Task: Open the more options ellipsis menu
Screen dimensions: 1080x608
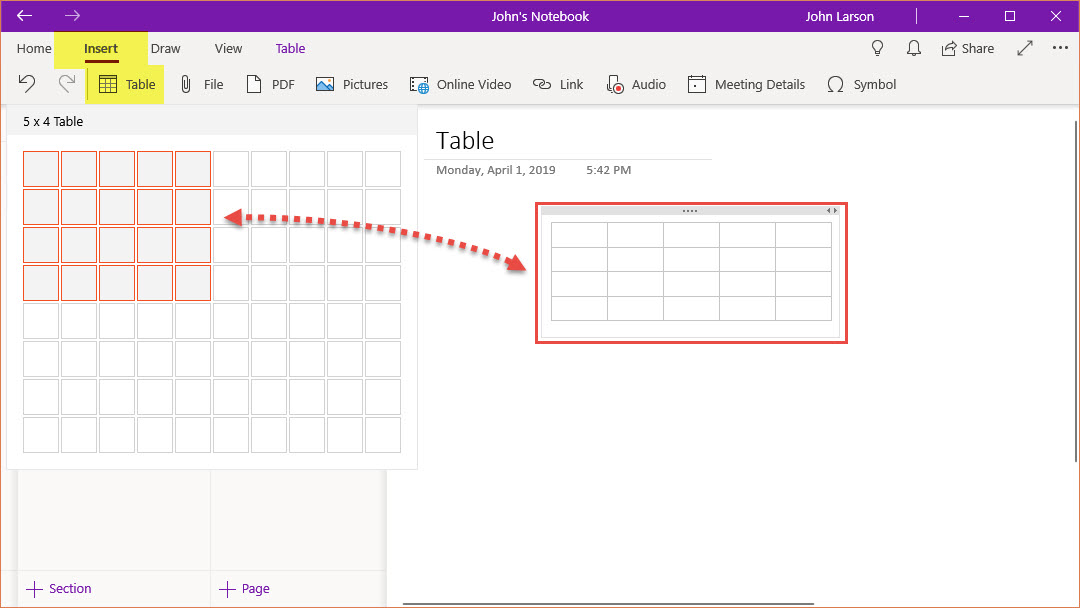Action: click(1060, 48)
